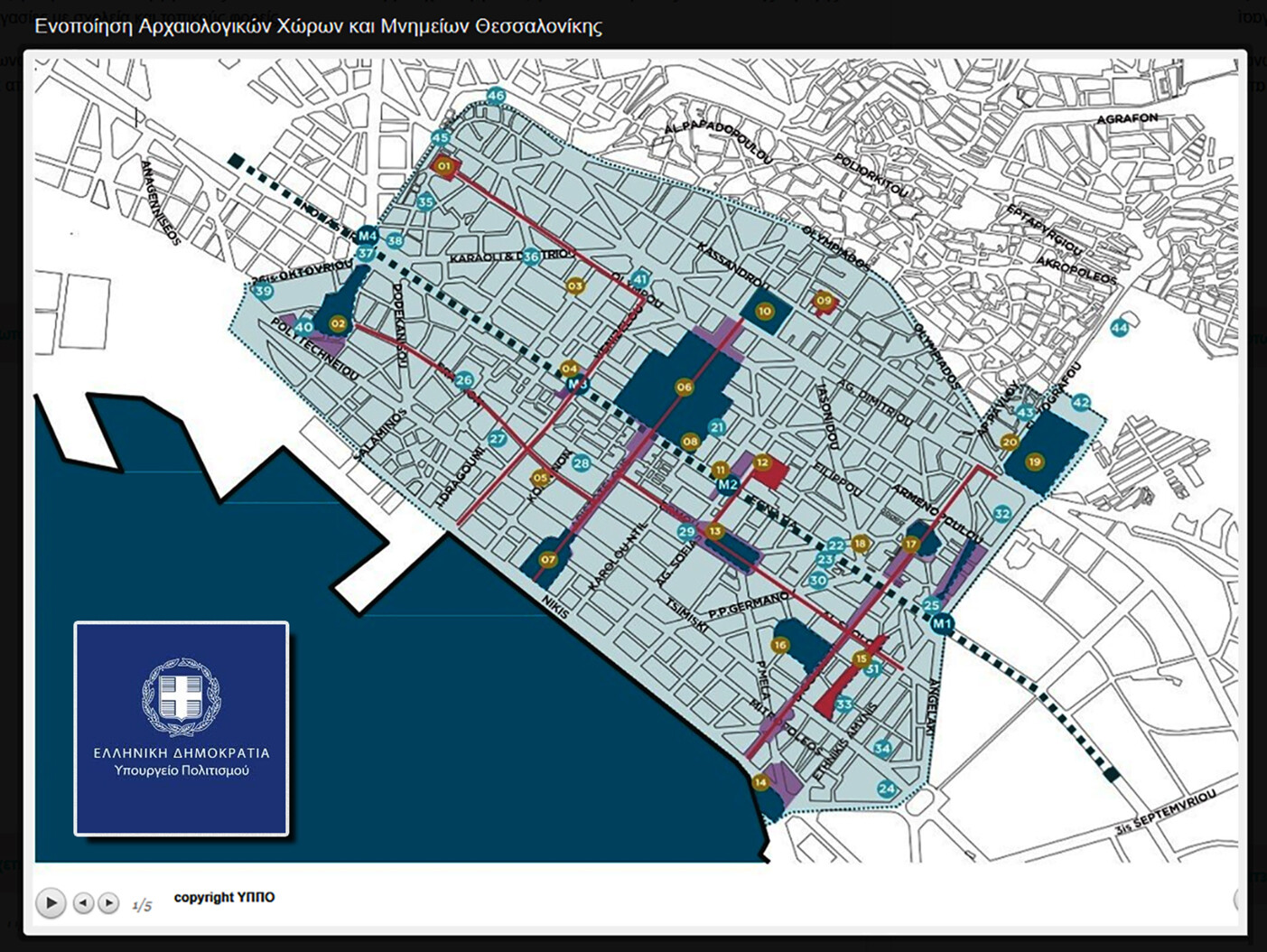Select marker 10 on the dark square
This screenshot has height=952, width=1267.
(765, 311)
